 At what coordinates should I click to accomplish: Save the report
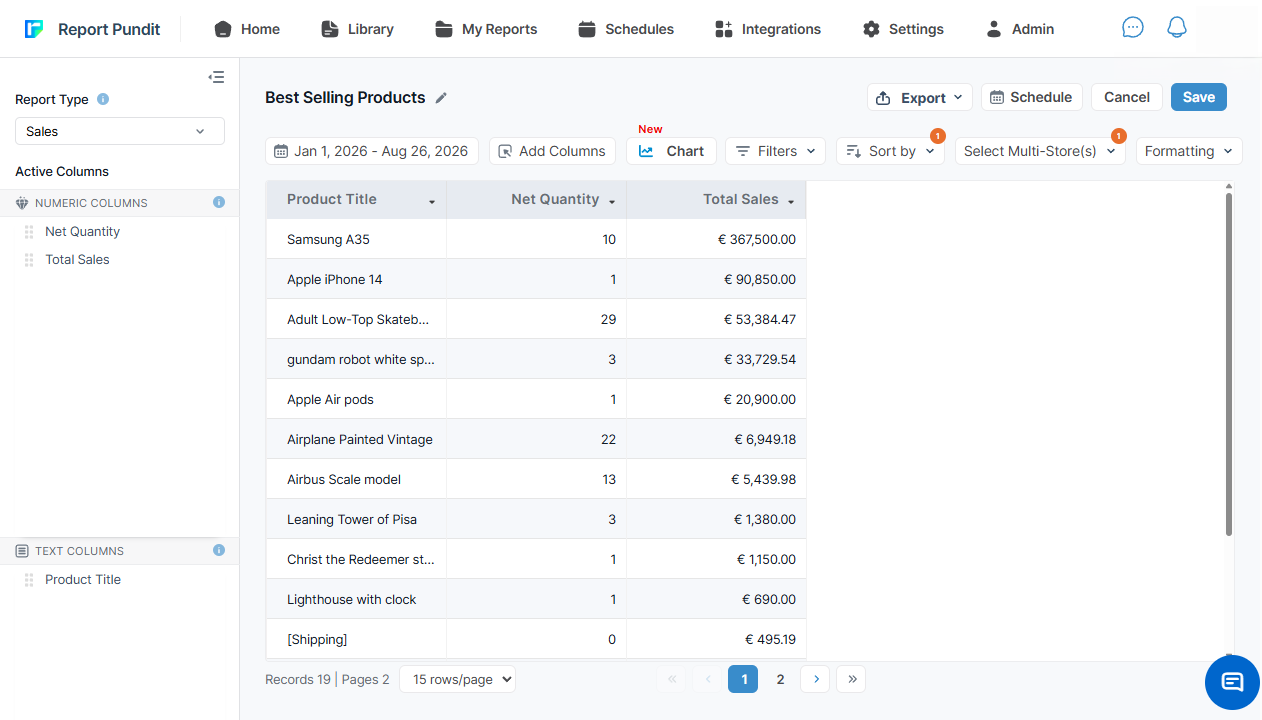click(x=1199, y=97)
